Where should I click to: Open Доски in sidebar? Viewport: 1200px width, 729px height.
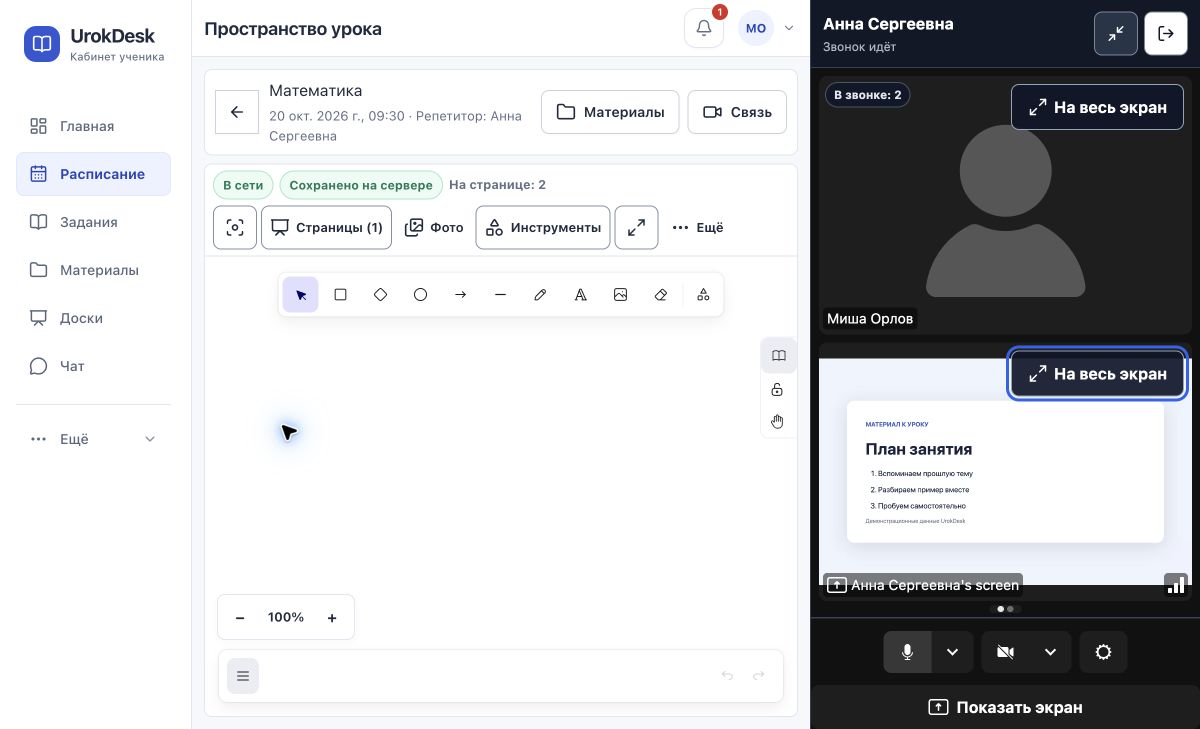point(93,318)
